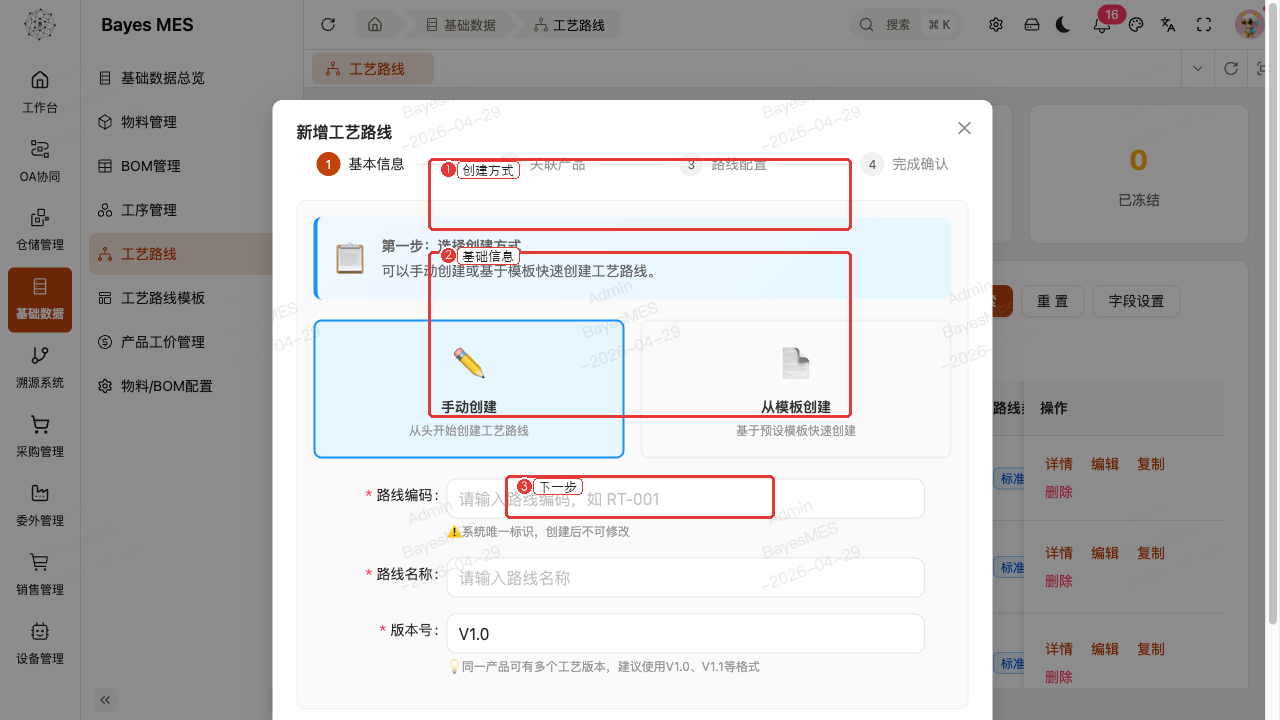1280x720 pixels.
Task: Choose the 手动创建 creation card
Action: (469, 389)
